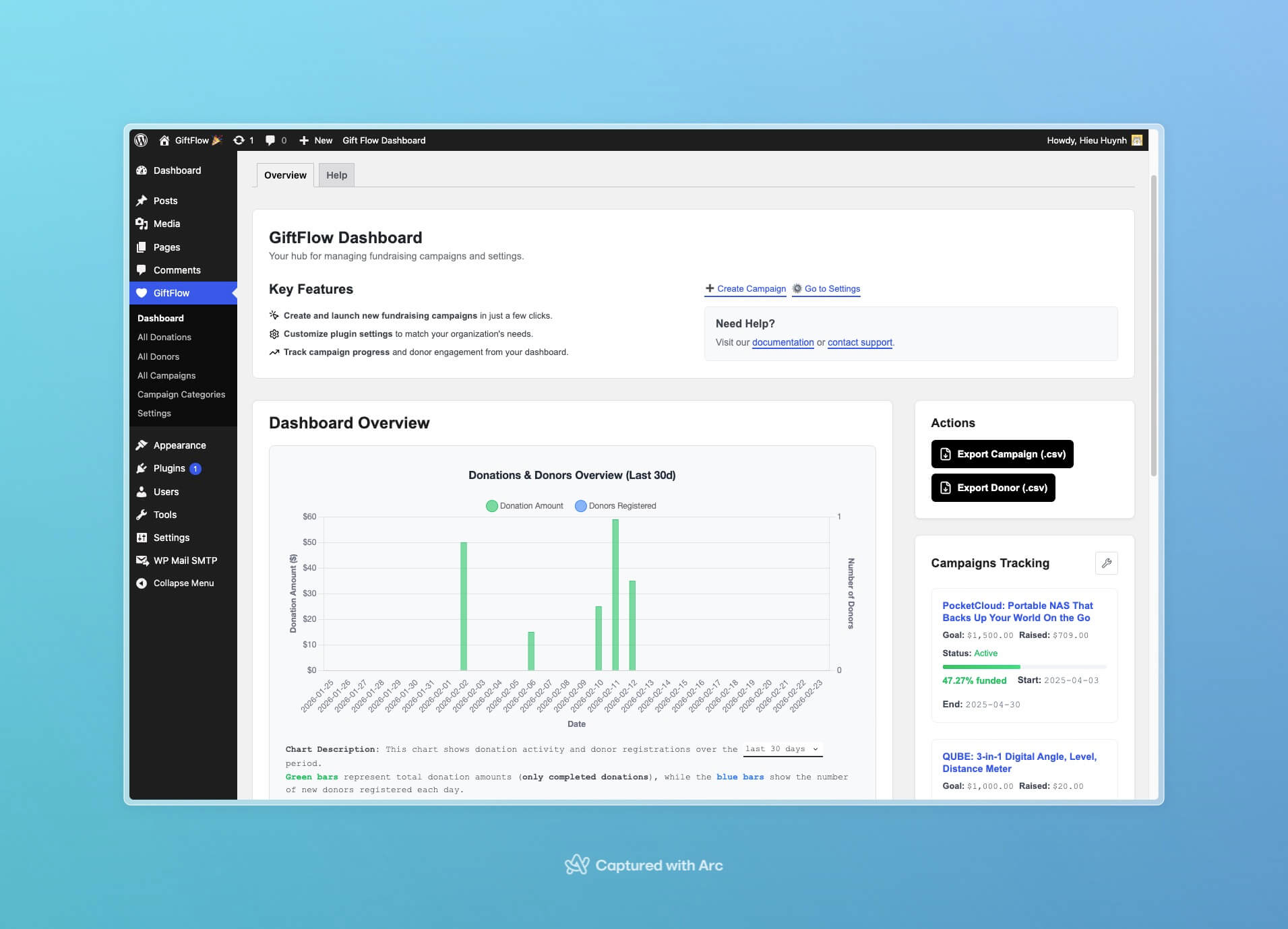Click the plus New content icon

pyautogui.click(x=304, y=140)
